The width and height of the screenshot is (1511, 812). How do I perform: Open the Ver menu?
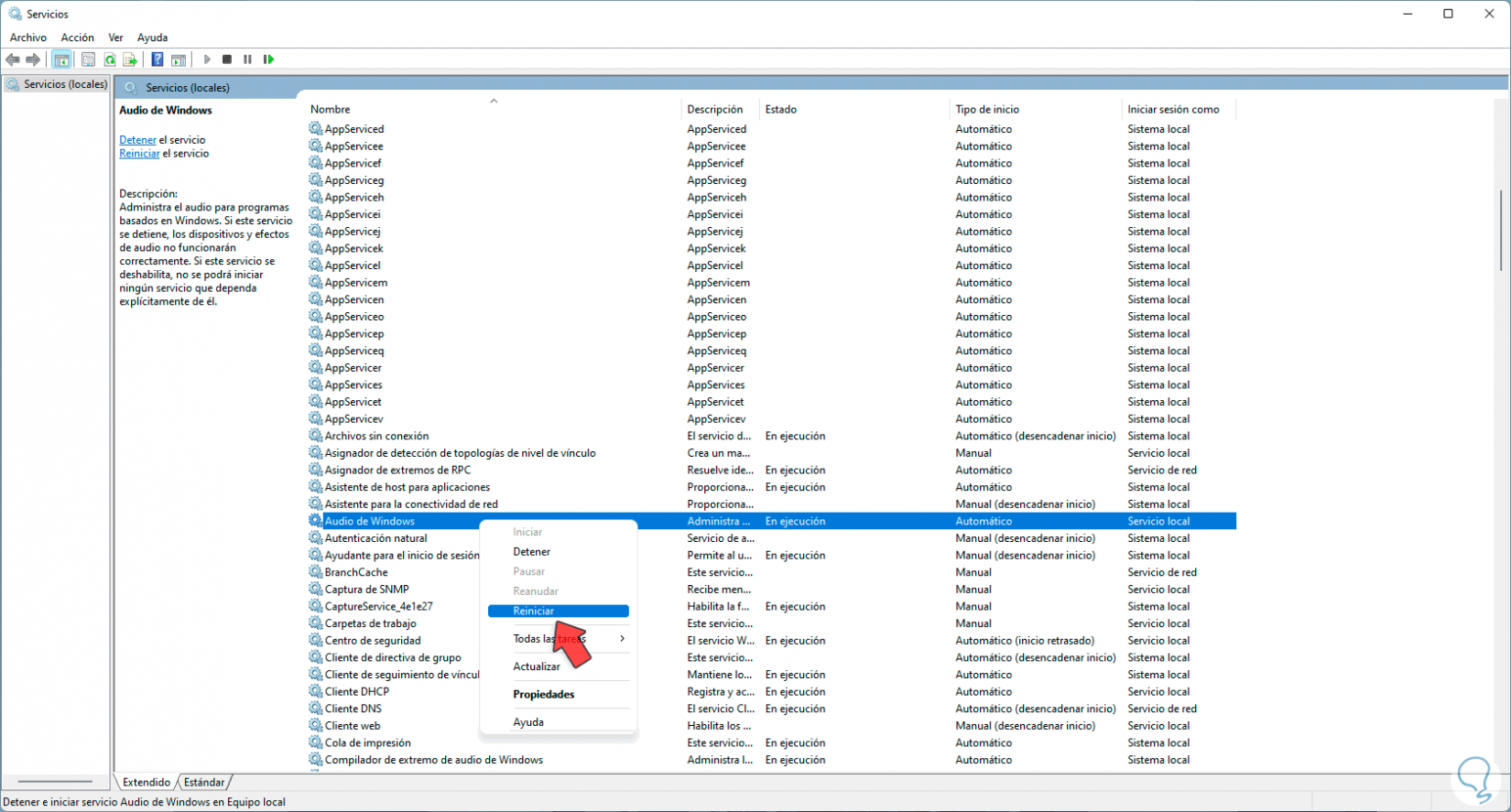[115, 38]
